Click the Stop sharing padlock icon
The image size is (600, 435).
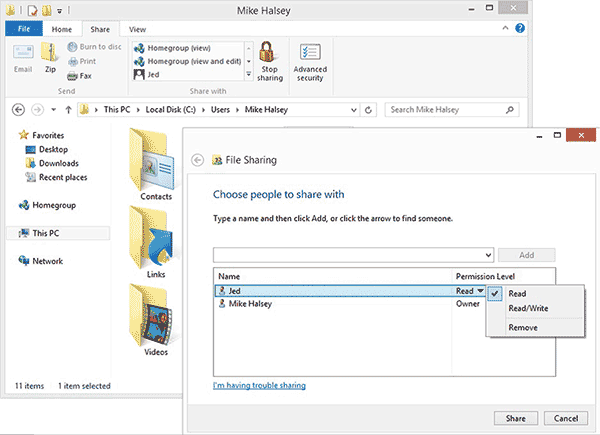pos(268,60)
